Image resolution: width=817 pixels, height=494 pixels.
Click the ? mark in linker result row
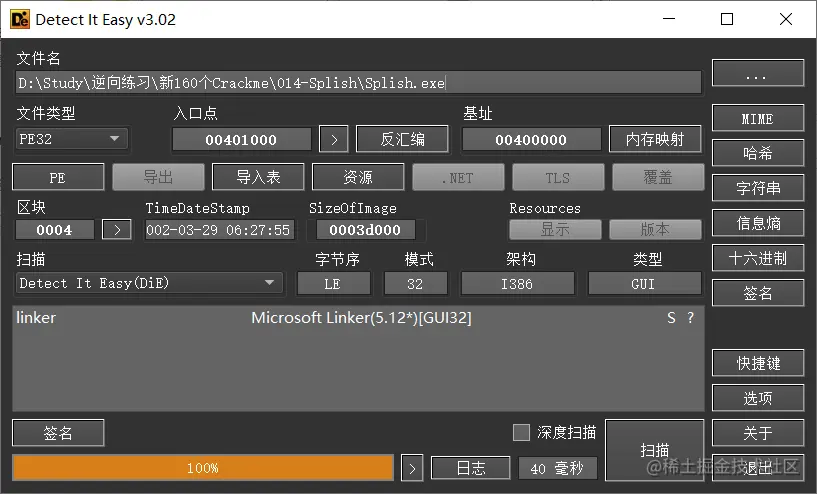[690, 317]
